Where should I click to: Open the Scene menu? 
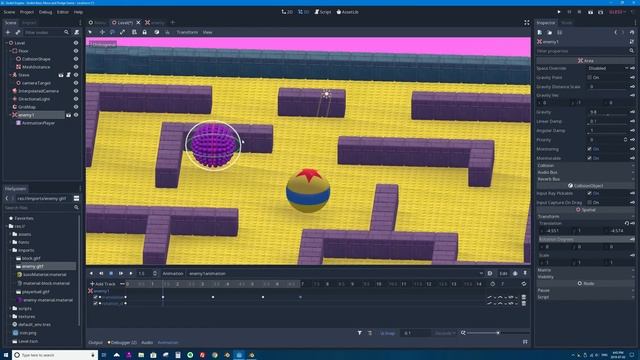tap(9, 12)
